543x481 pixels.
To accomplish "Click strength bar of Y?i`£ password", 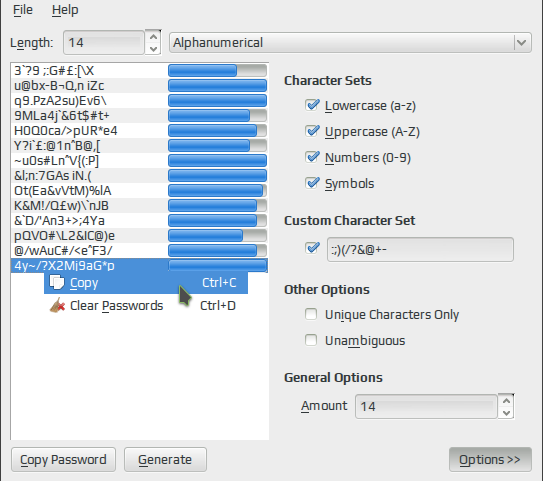I will click(x=217, y=146).
